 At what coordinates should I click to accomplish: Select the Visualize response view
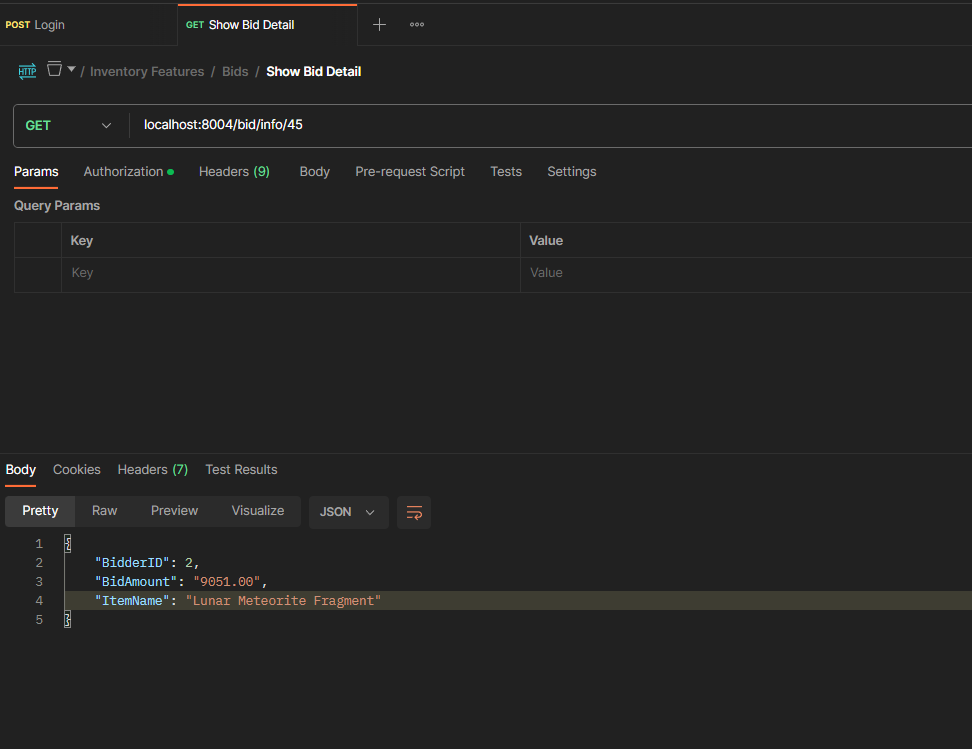click(x=258, y=511)
